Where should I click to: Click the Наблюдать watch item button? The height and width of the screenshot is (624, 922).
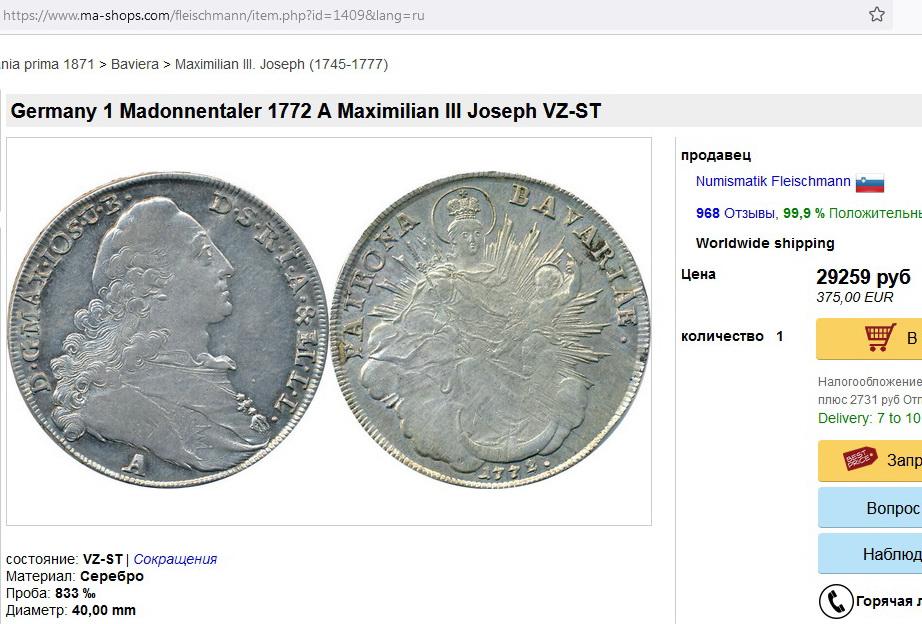[x=870, y=554]
